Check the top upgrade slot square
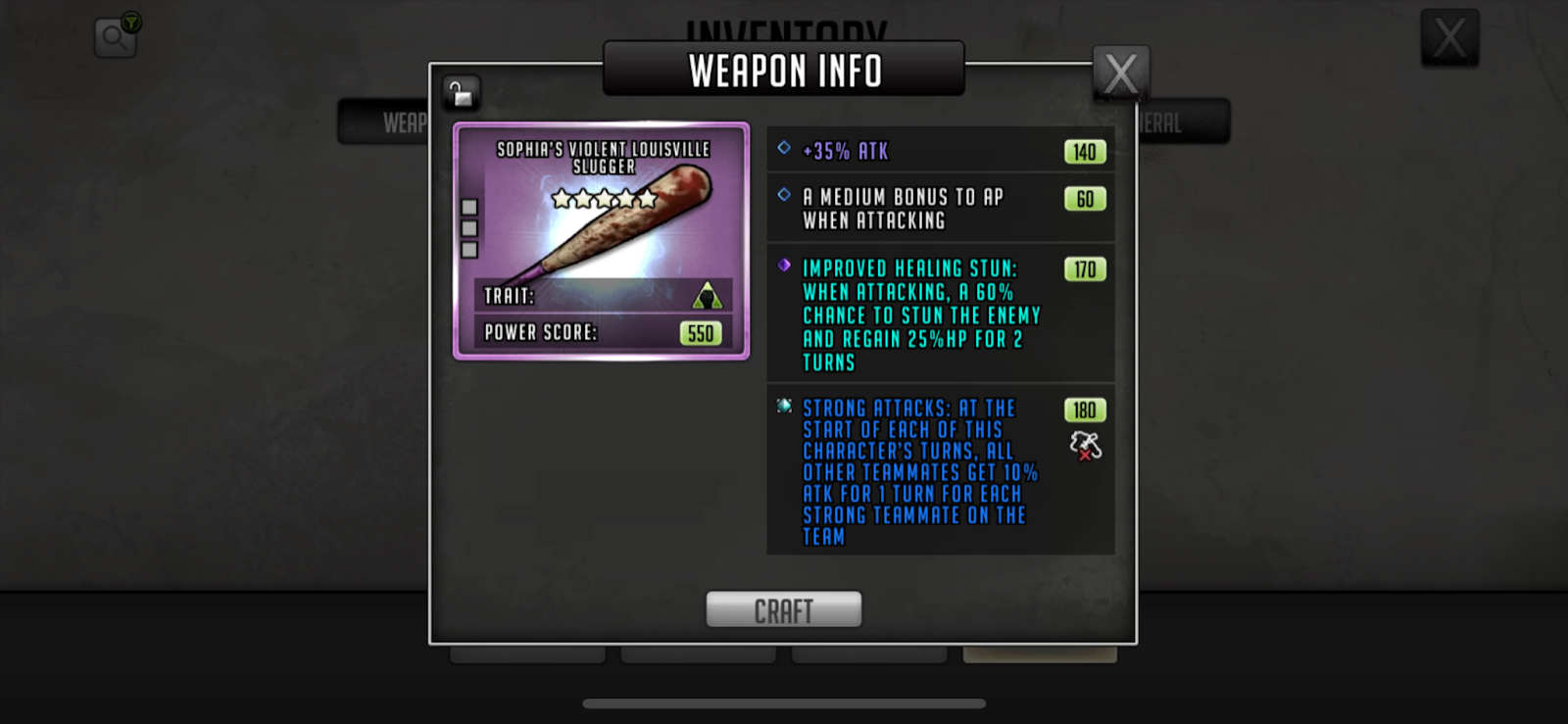The image size is (1568, 724). coord(469,207)
